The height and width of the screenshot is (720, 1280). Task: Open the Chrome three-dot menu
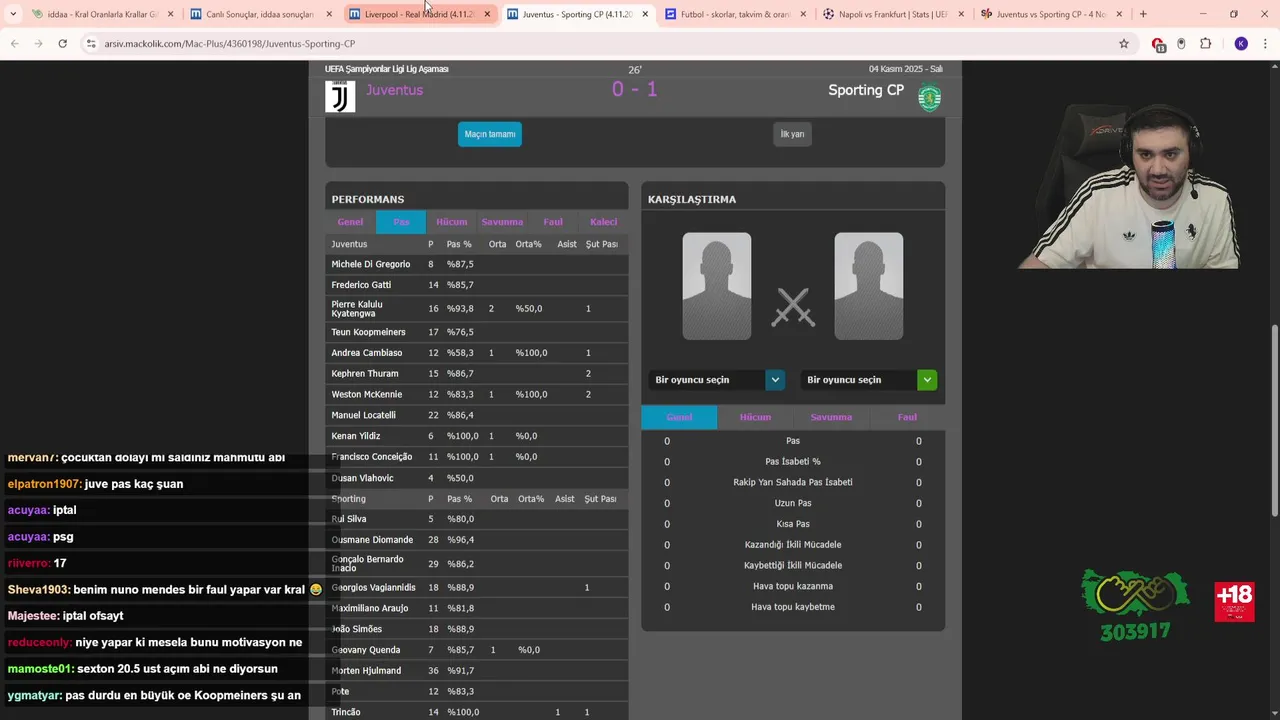tap(1265, 44)
